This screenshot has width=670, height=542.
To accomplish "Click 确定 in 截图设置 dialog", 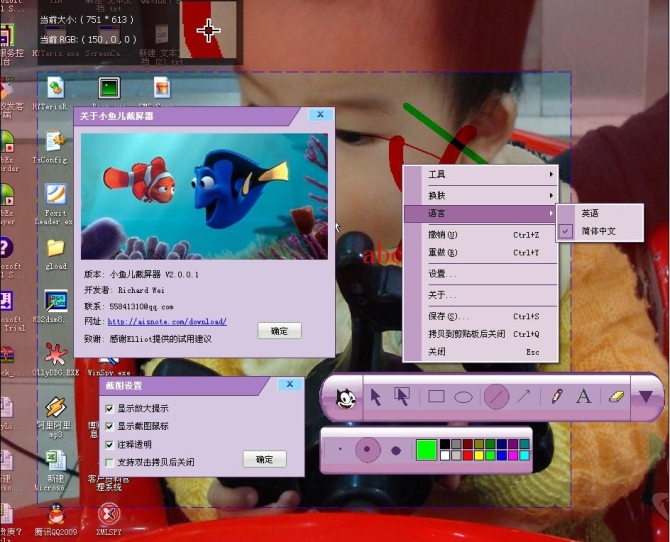I will (264, 460).
